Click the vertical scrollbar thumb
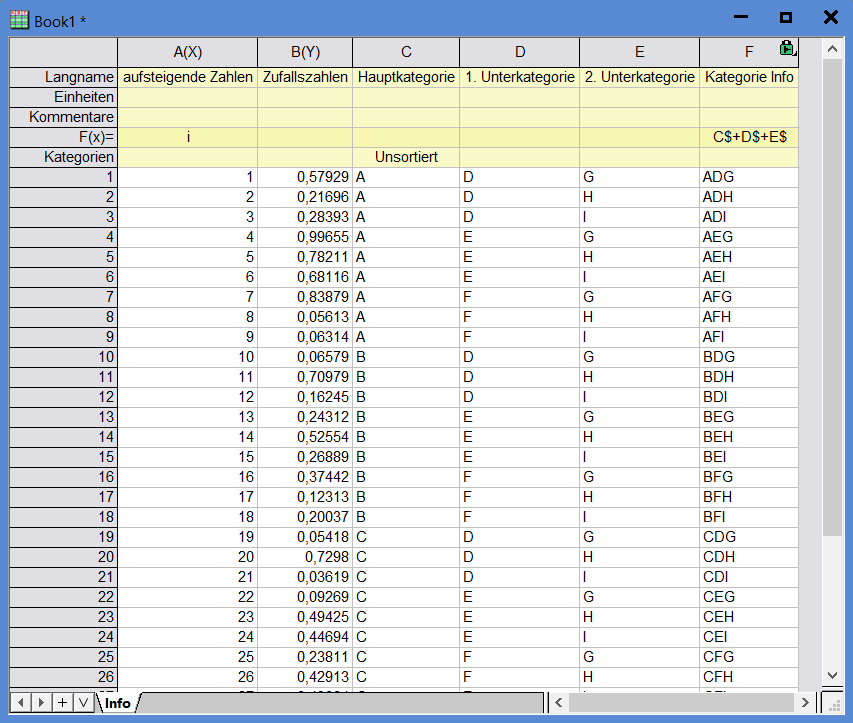 click(832, 297)
